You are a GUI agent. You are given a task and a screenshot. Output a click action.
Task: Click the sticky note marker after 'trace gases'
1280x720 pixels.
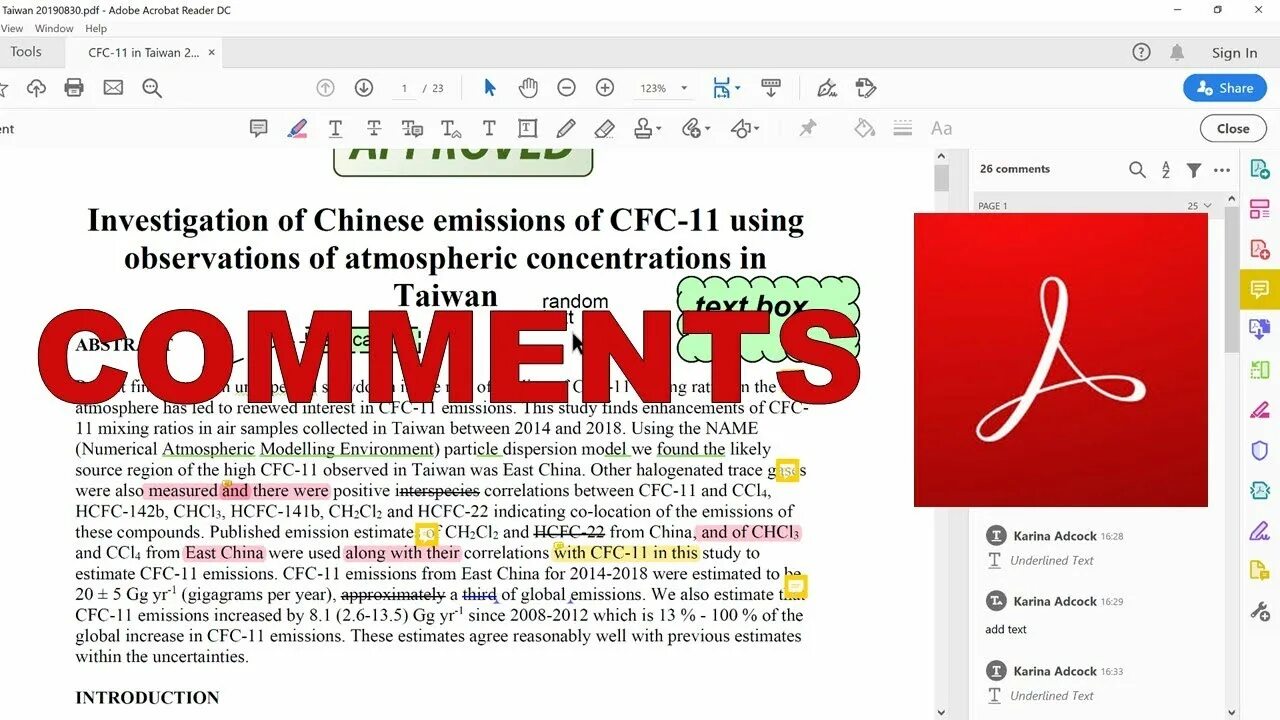(x=787, y=470)
